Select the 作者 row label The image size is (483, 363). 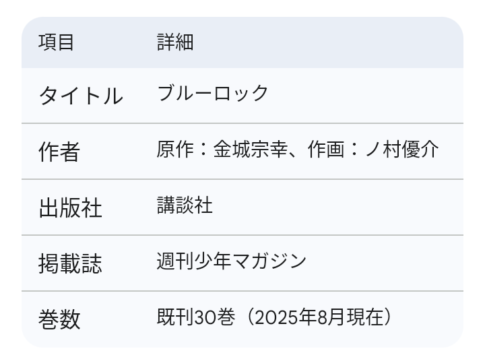[59, 152]
